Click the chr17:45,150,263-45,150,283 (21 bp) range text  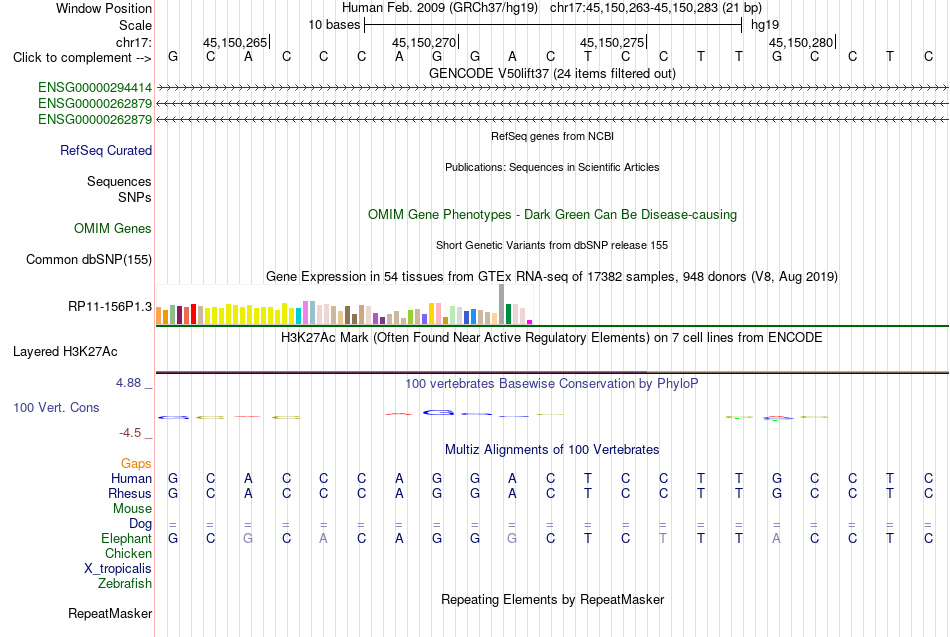tap(656, 8)
